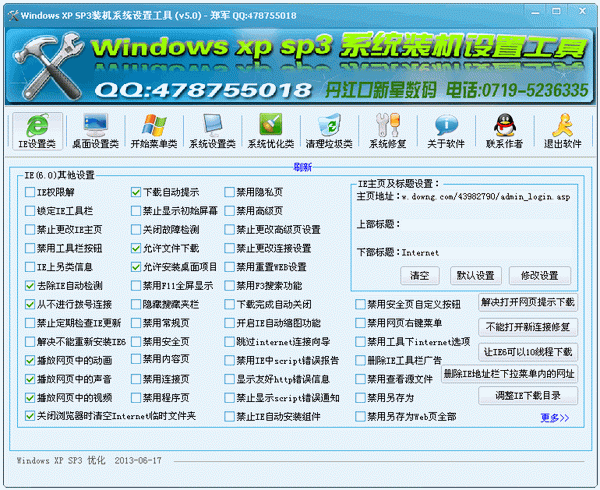Uncheck 下载自动提示 option
The width and height of the screenshot is (600, 490).
tap(136, 192)
